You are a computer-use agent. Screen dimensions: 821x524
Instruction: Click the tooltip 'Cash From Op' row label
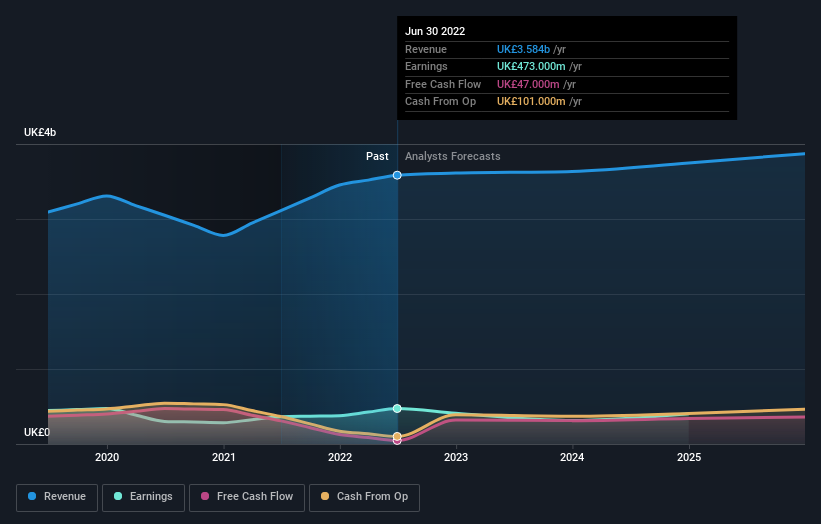440,102
